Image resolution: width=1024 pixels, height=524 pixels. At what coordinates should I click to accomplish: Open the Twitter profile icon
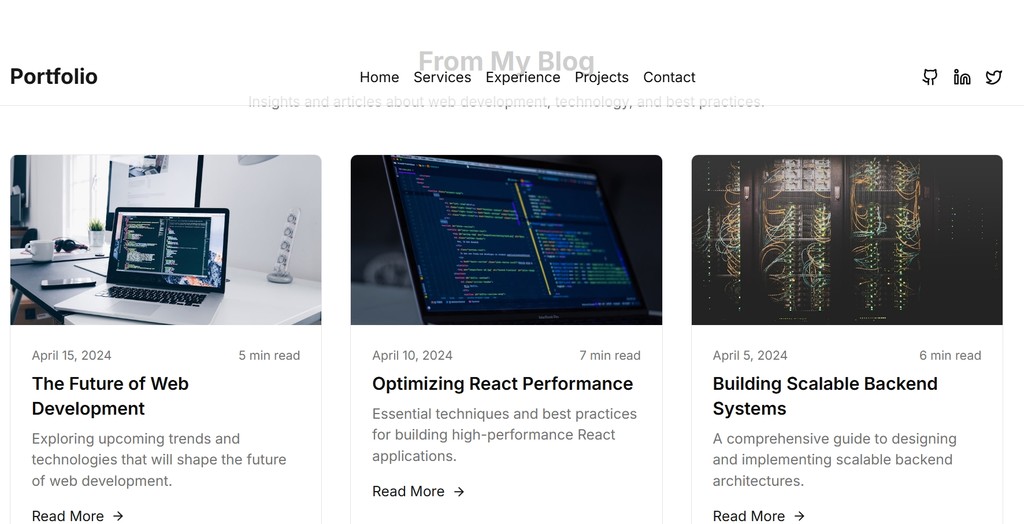coord(994,77)
